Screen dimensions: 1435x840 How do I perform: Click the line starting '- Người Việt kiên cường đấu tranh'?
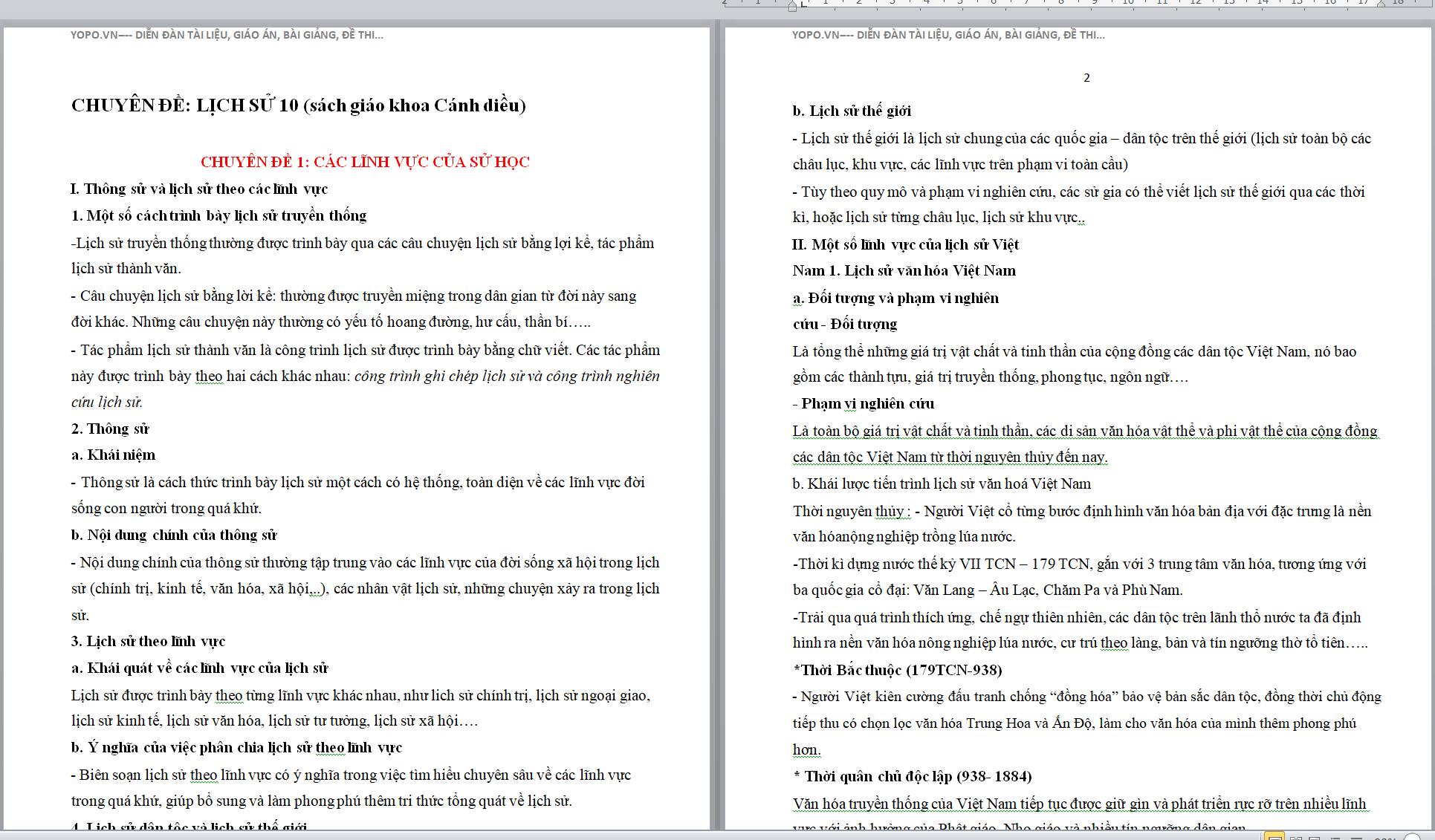pos(1086,697)
